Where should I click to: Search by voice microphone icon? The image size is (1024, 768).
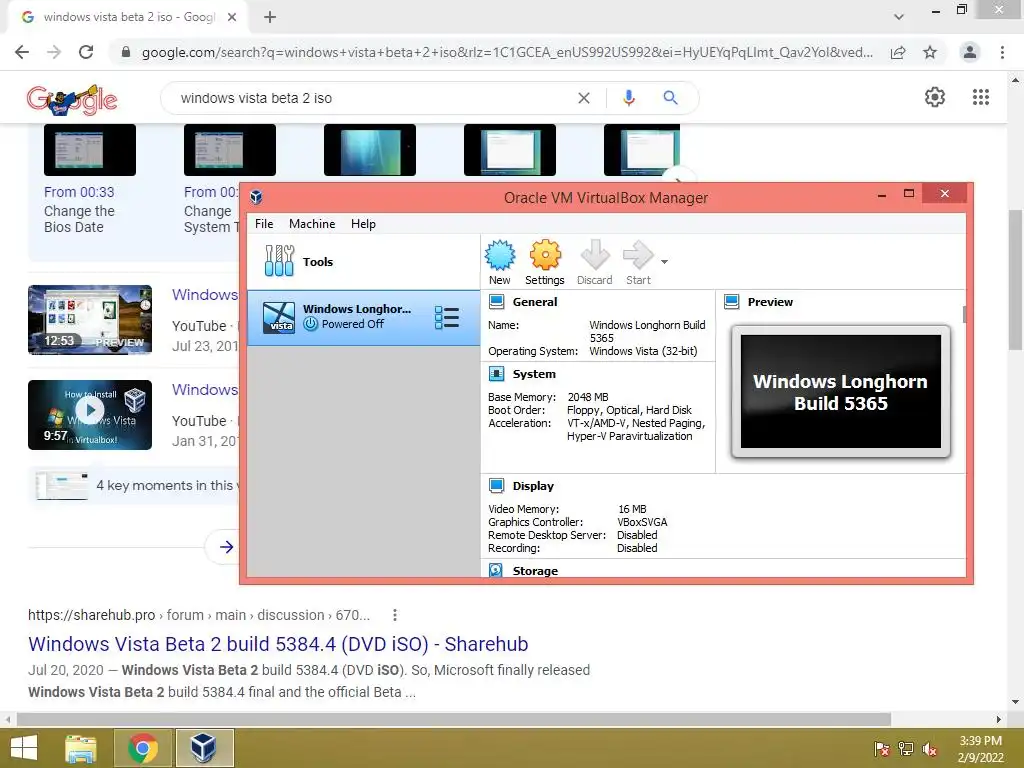coord(628,98)
